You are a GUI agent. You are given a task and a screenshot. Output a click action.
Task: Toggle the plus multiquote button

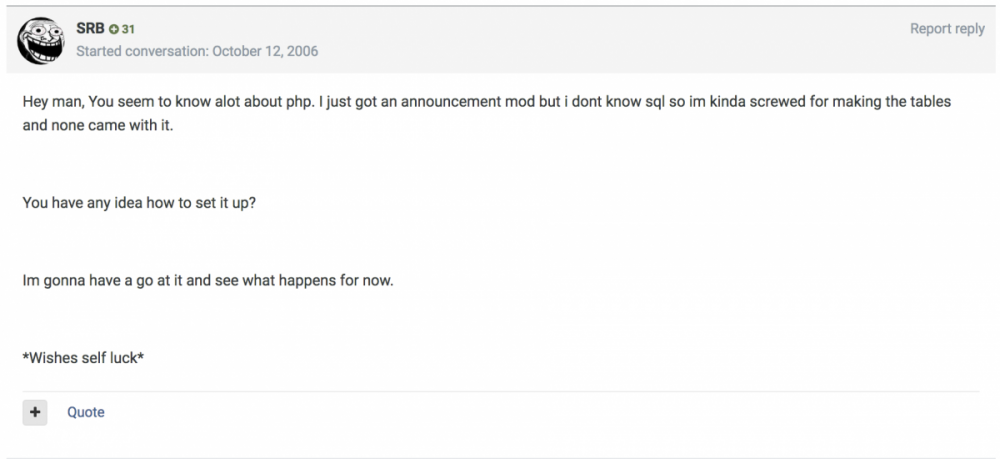coord(35,412)
